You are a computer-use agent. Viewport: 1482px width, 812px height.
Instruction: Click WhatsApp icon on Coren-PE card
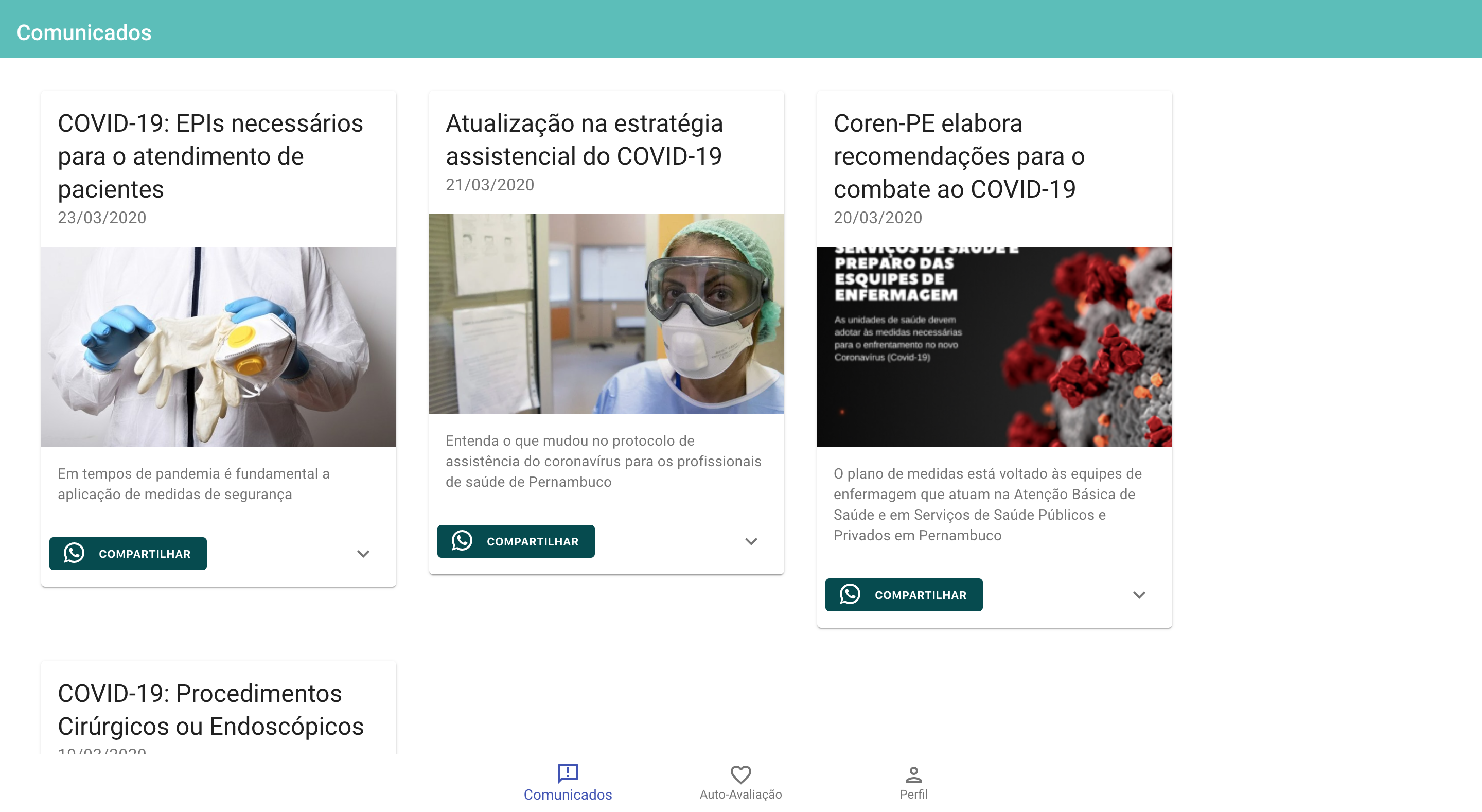850,594
